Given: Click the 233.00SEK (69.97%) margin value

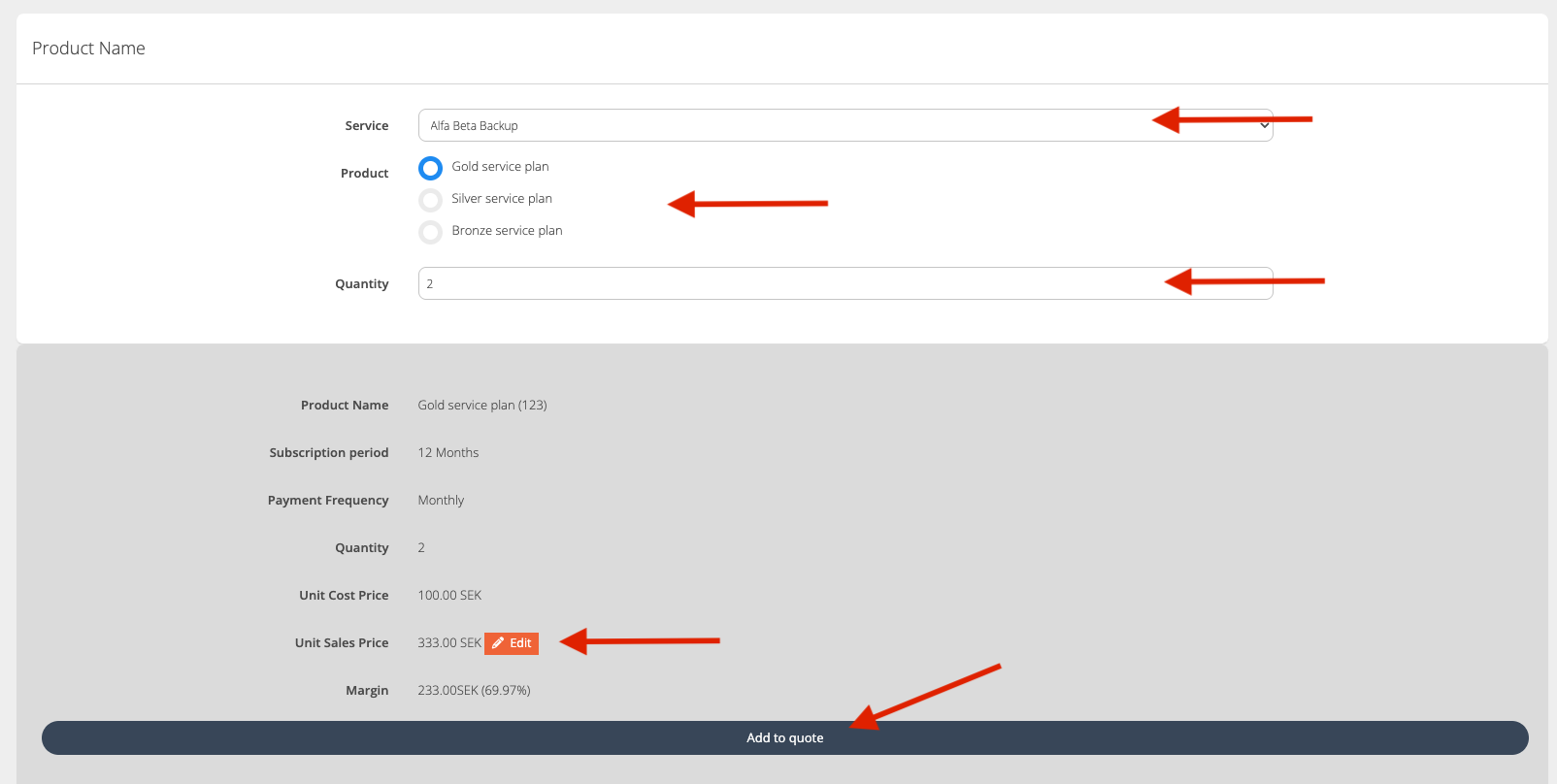Looking at the screenshot, I should pos(474,691).
